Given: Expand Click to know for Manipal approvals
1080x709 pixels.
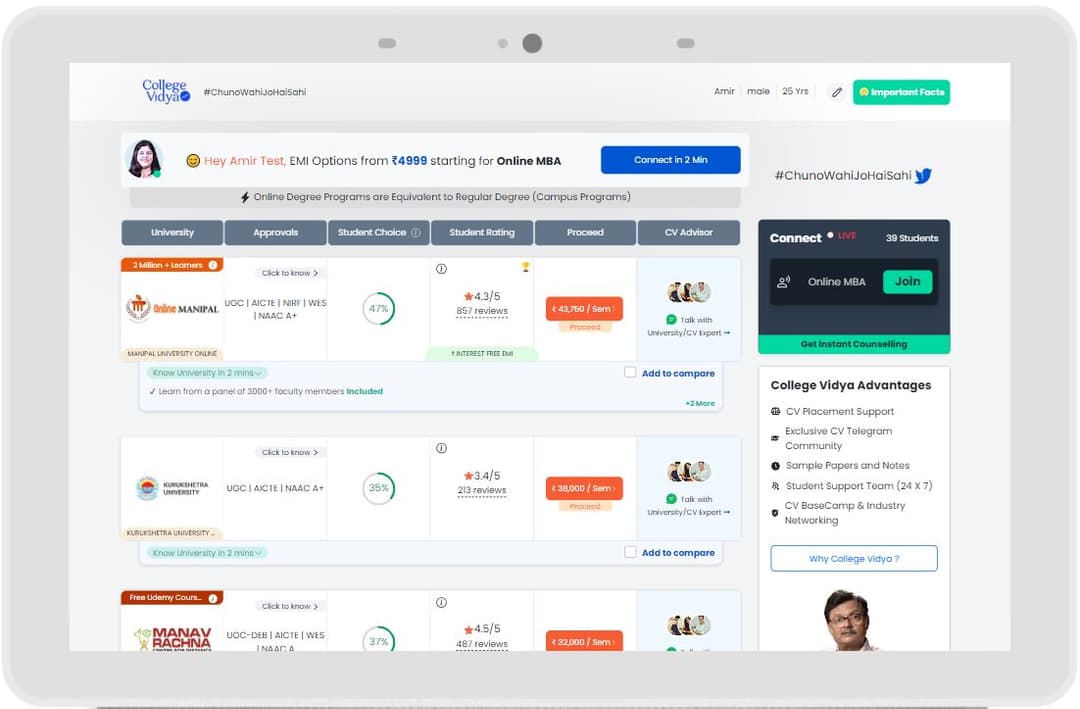Looking at the screenshot, I should (x=289, y=273).
